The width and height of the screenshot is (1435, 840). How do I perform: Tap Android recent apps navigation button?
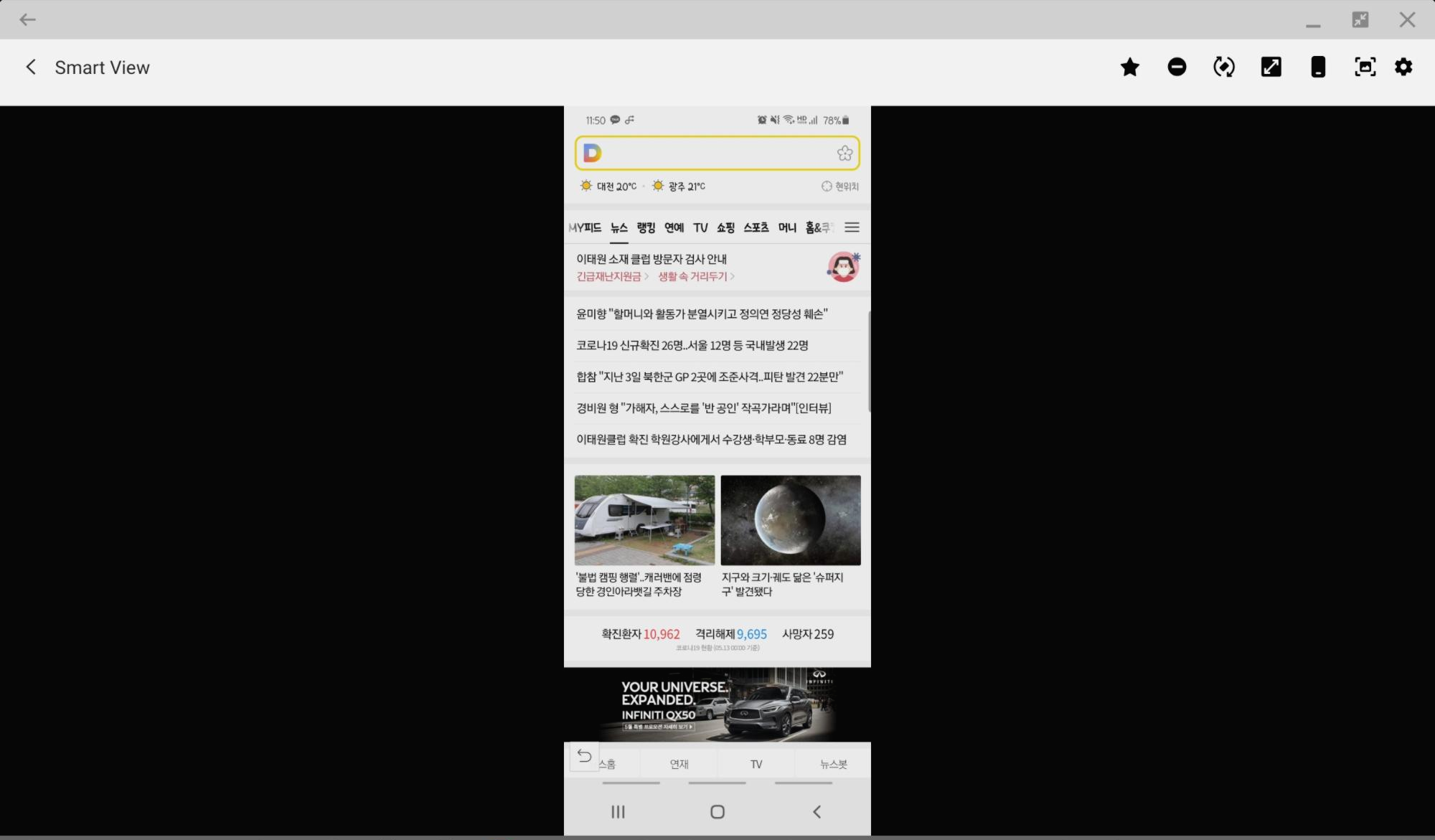[618, 812]
